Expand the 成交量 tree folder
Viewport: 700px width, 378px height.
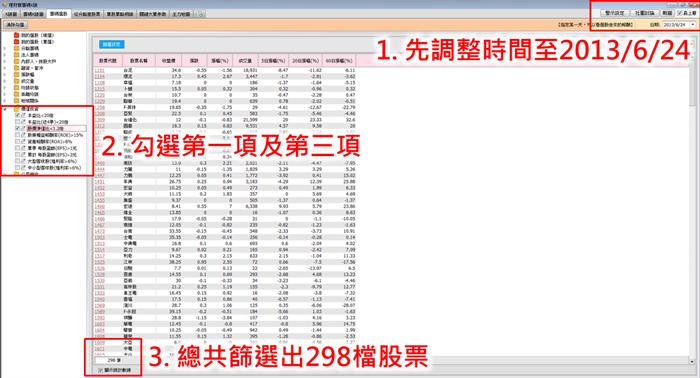click(x=5, y=81)
